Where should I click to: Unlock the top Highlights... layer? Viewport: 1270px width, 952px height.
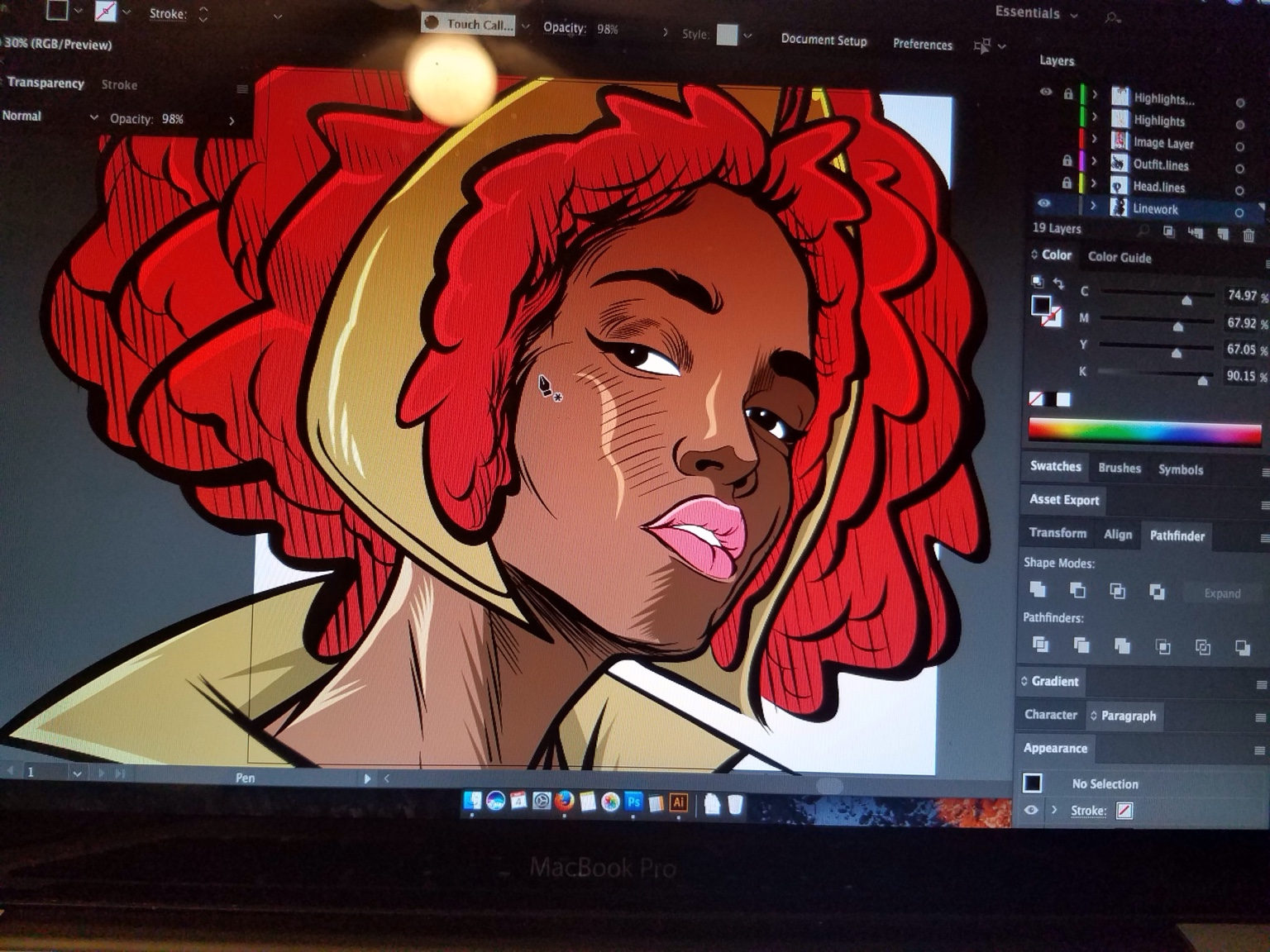coord(1068,93)
